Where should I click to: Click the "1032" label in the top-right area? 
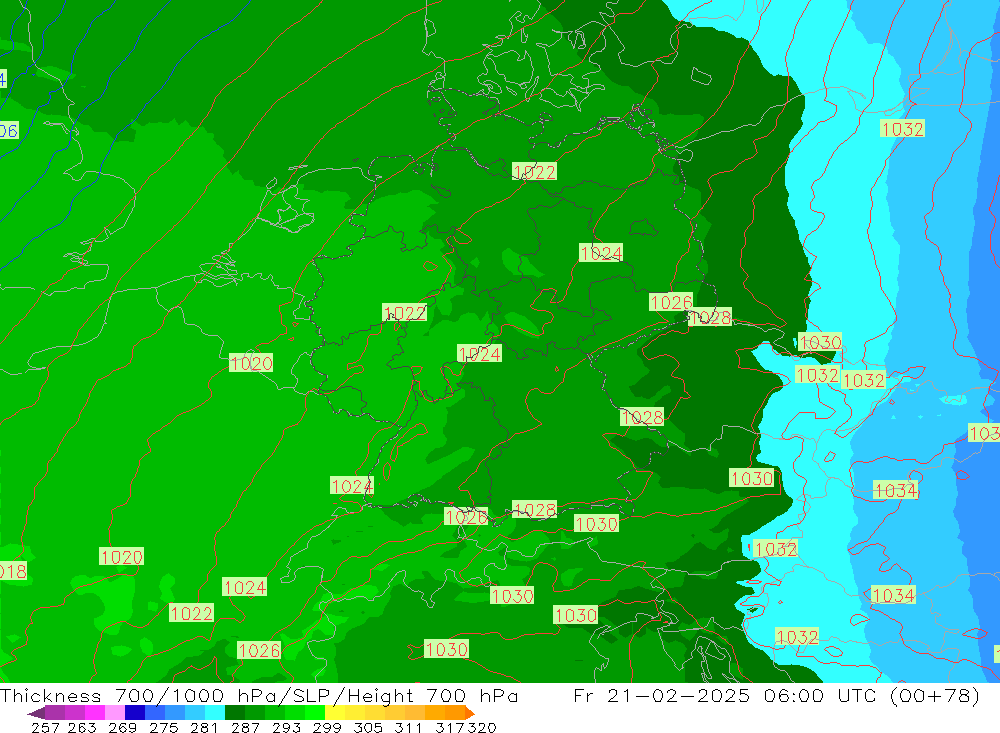(x=902, y=129)
